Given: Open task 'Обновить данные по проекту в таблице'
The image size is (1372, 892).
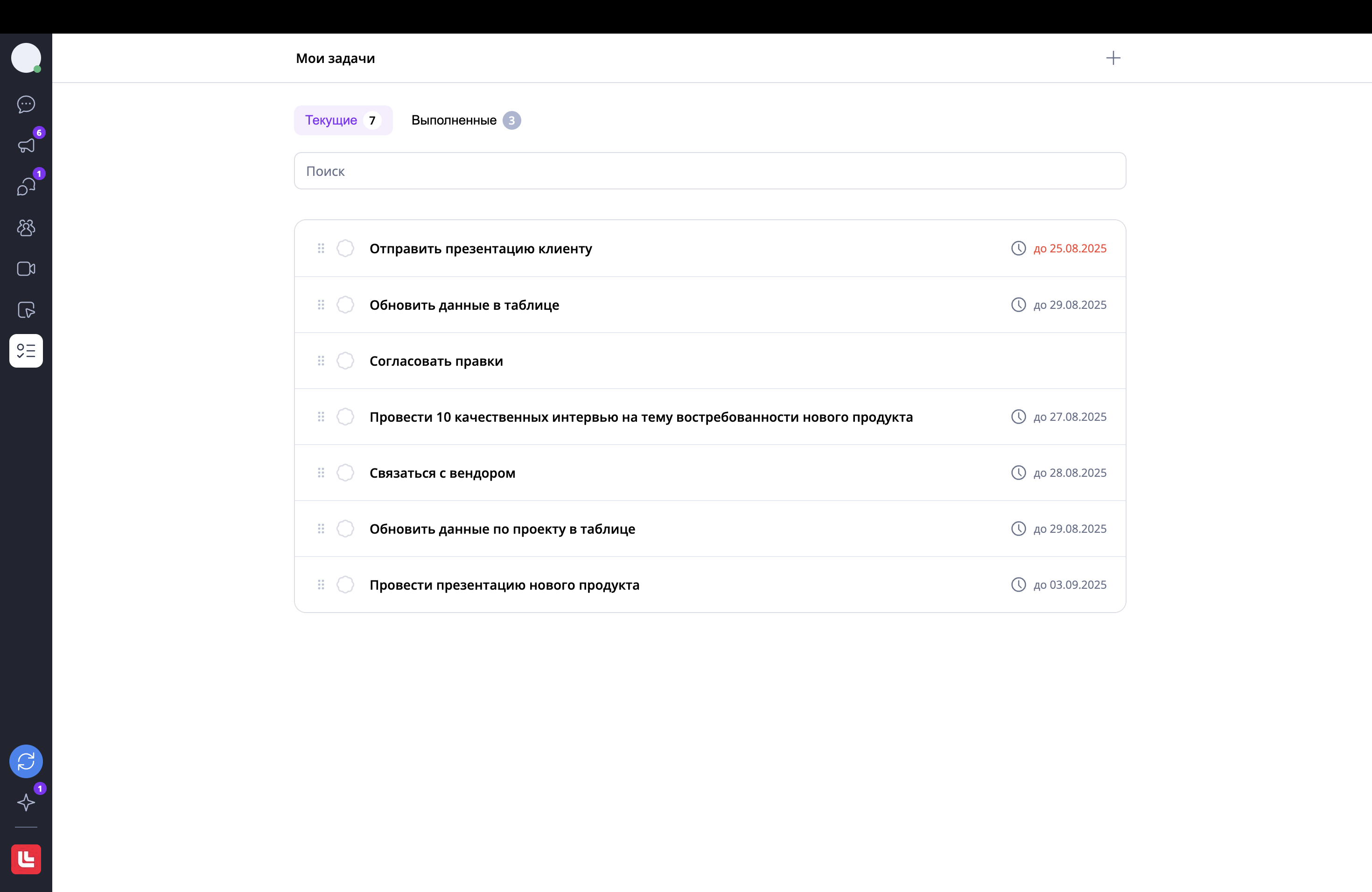Looking at the screenshot, I should pos(502,529).
